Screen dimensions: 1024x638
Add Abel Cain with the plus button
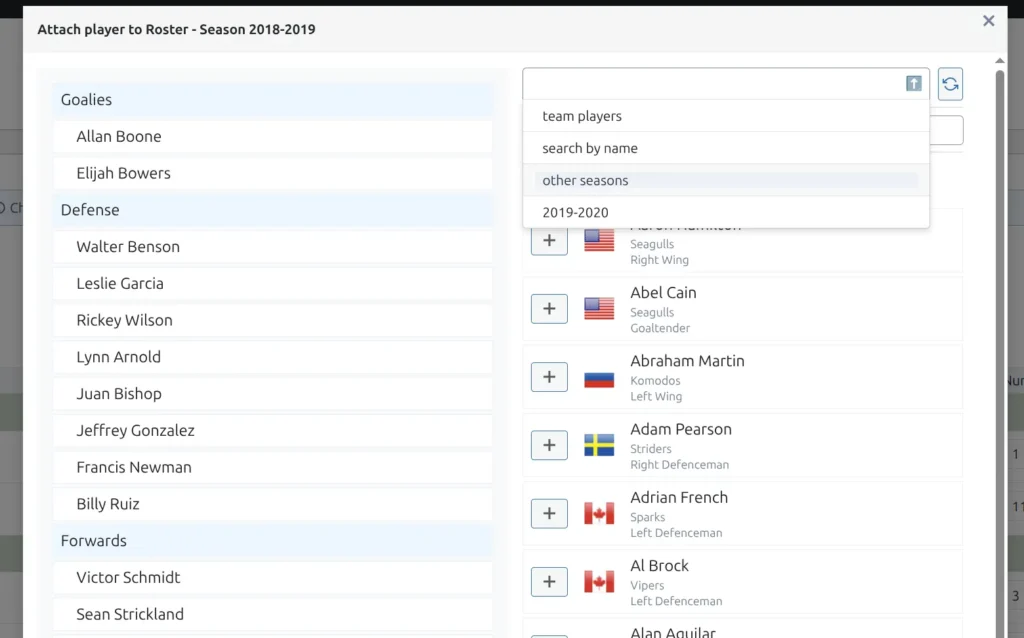pyautogui.click(x=549, y=308)
